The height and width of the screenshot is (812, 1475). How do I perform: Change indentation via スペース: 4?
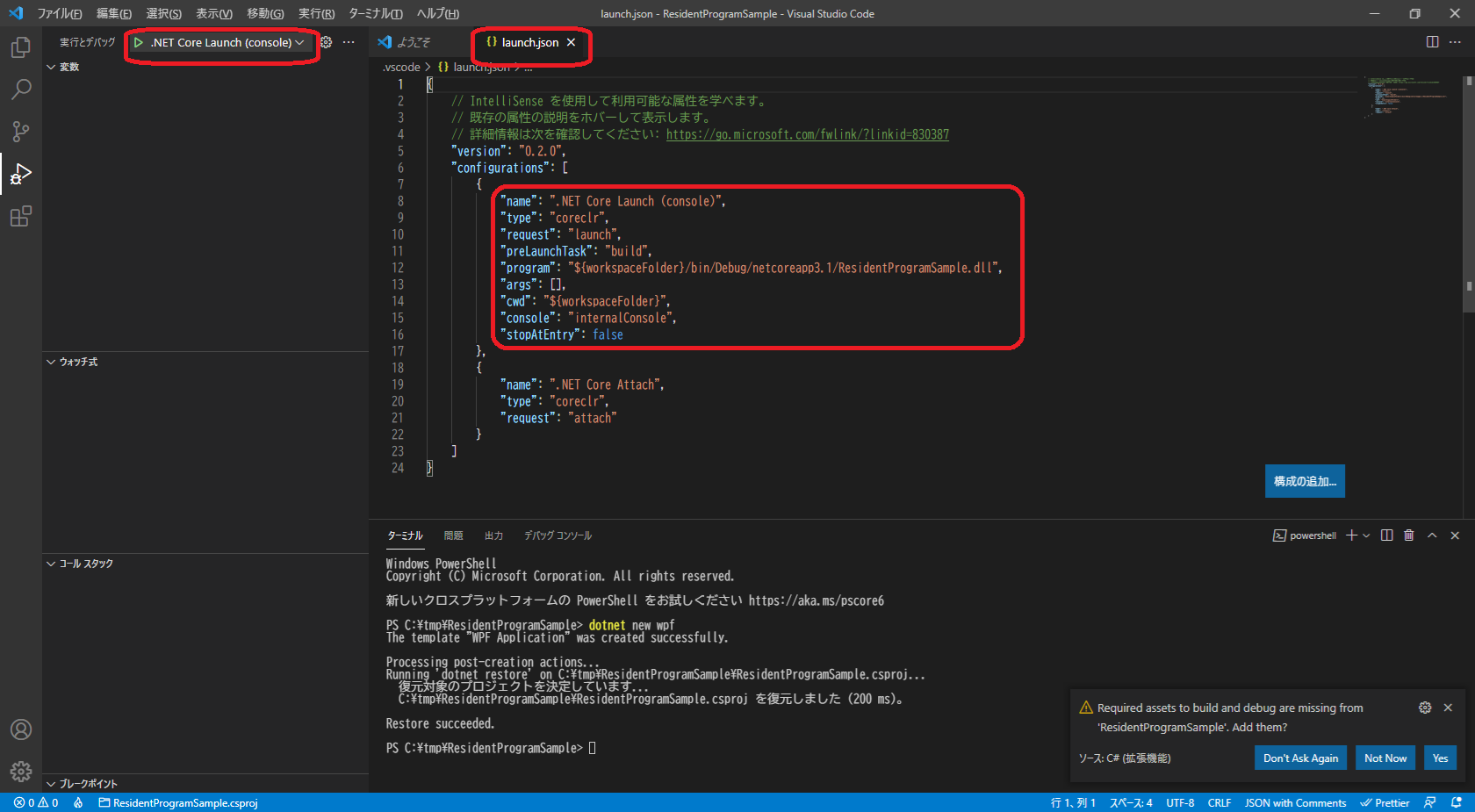[x=1131, y=803]
